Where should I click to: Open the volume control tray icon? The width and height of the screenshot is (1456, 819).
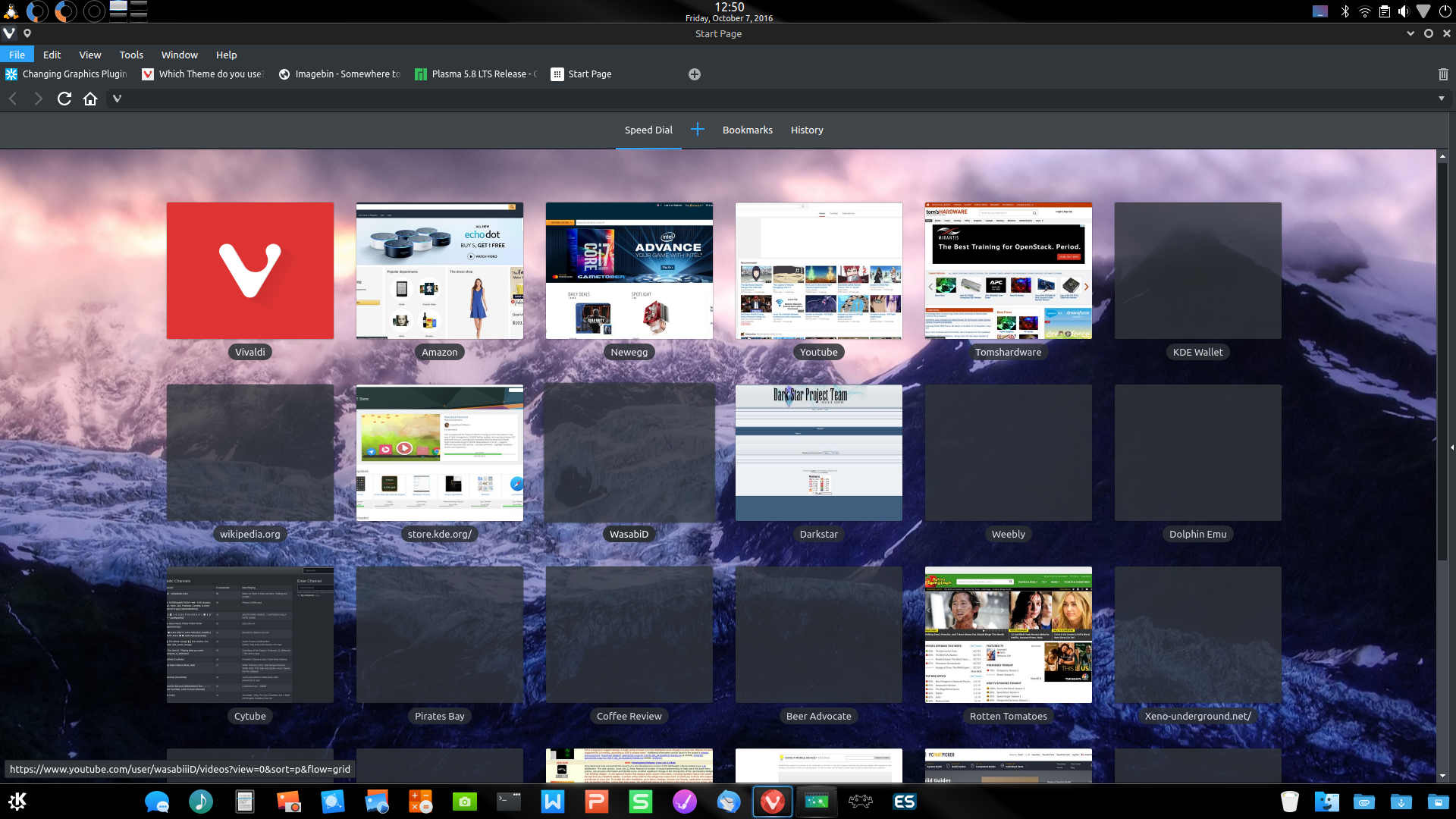[1404, 11]
